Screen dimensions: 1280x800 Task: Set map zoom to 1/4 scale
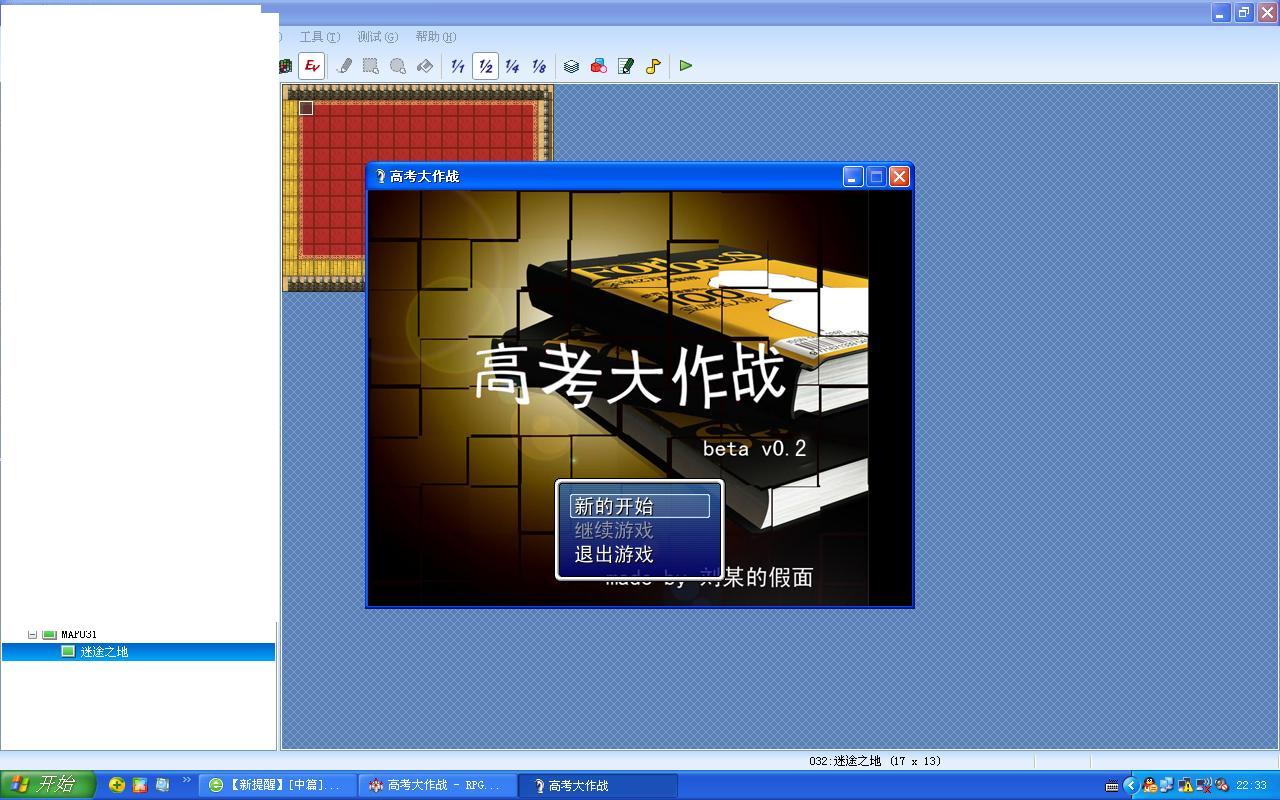512,66
